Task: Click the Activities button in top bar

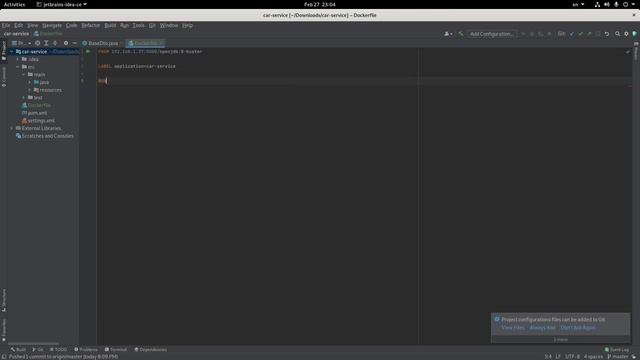Action: (14, 4)
